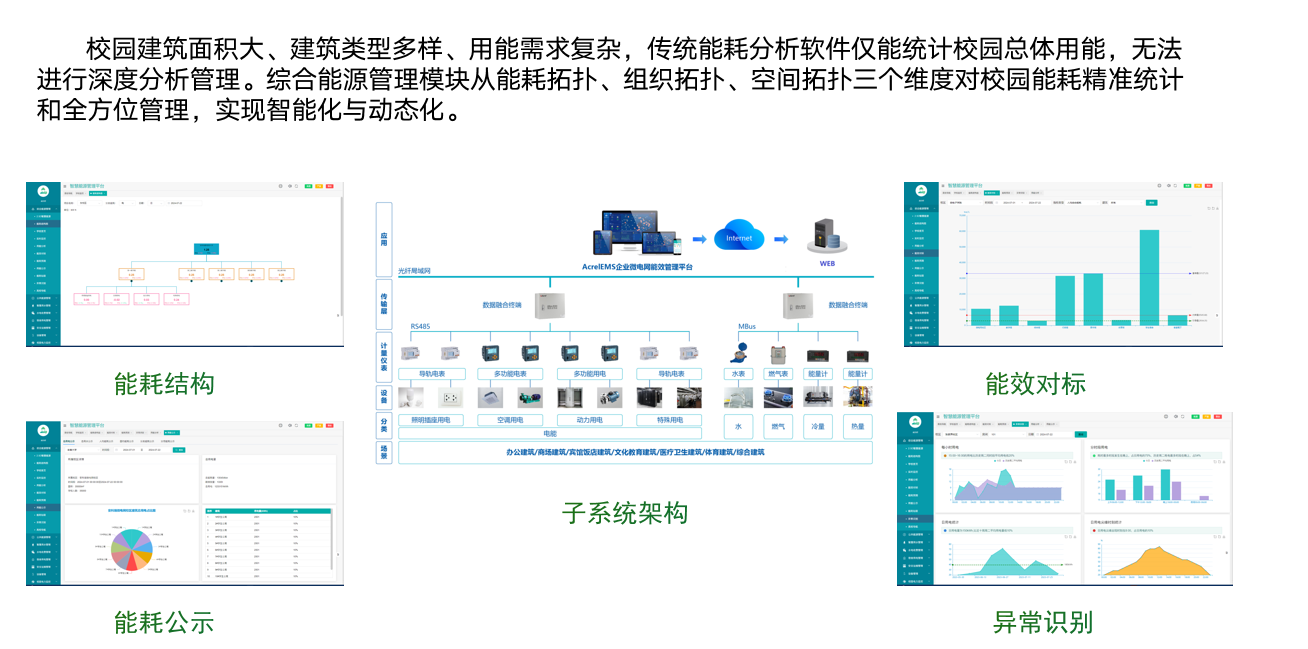Click the 设备 layer label
The image size is (1308, 649).
click(x=384, y=397)
